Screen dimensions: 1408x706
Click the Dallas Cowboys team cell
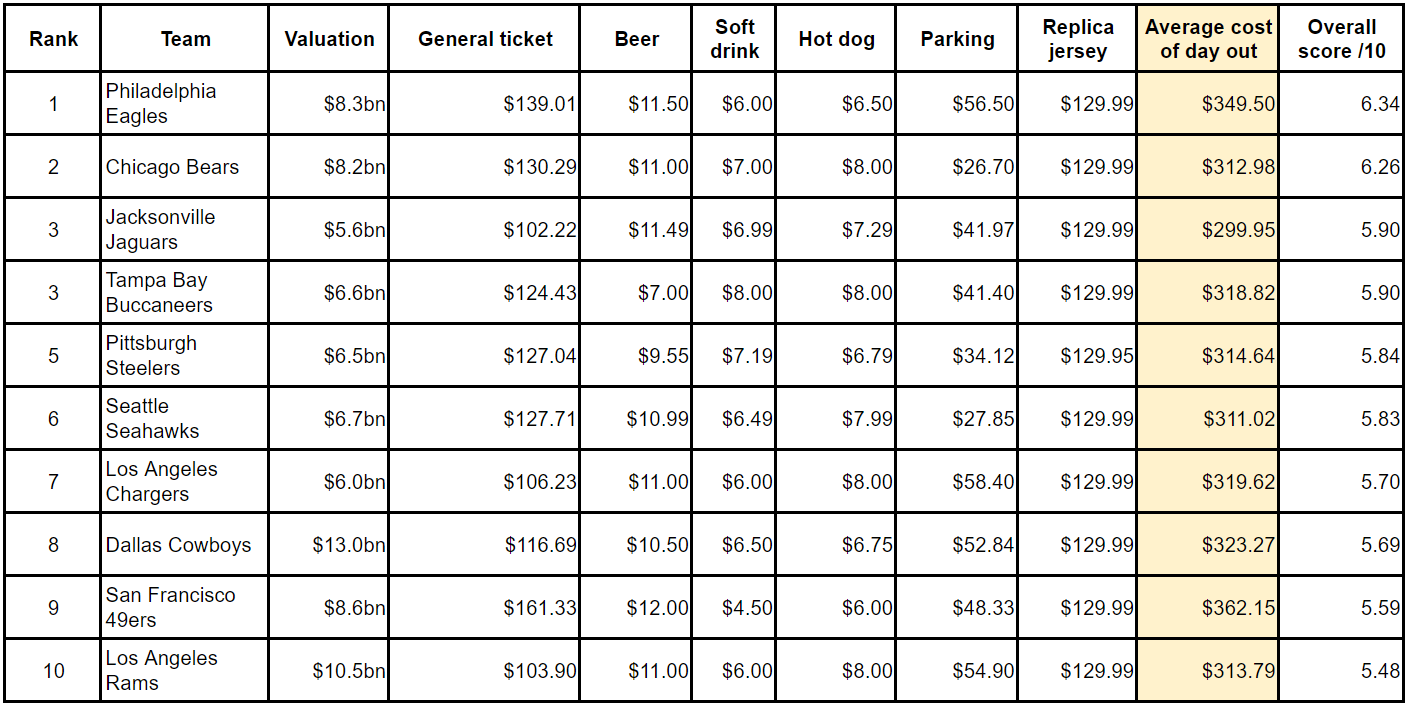178,545
